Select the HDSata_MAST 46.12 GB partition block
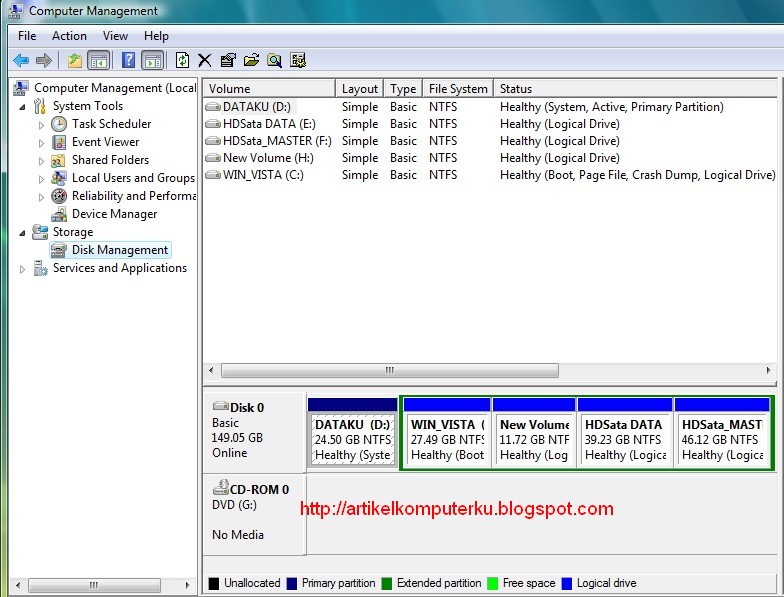The width and height of the screenshot is (784, 597). coord(722,433)
